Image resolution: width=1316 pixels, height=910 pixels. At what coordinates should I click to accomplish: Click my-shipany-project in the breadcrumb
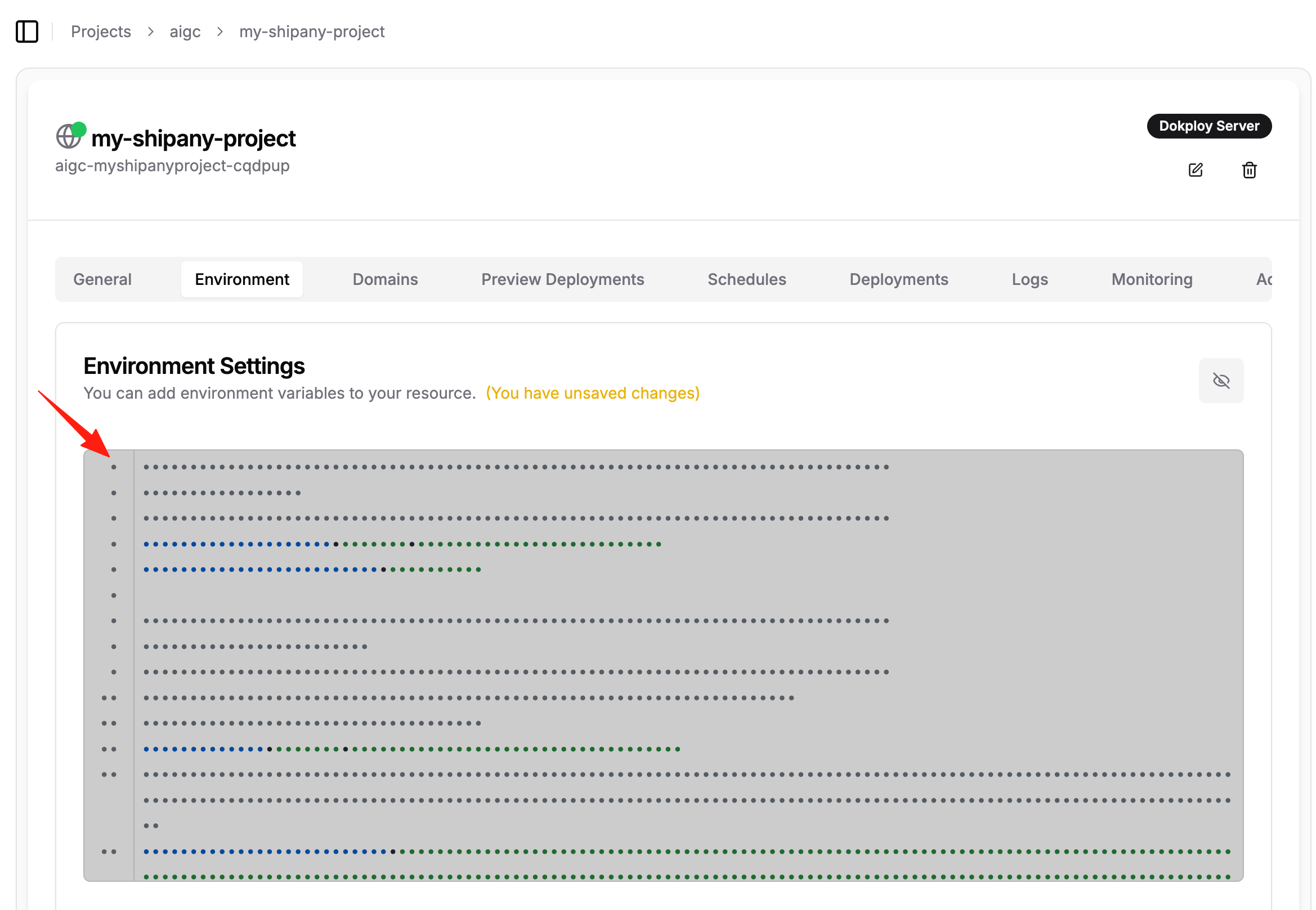tap(312, 32)
